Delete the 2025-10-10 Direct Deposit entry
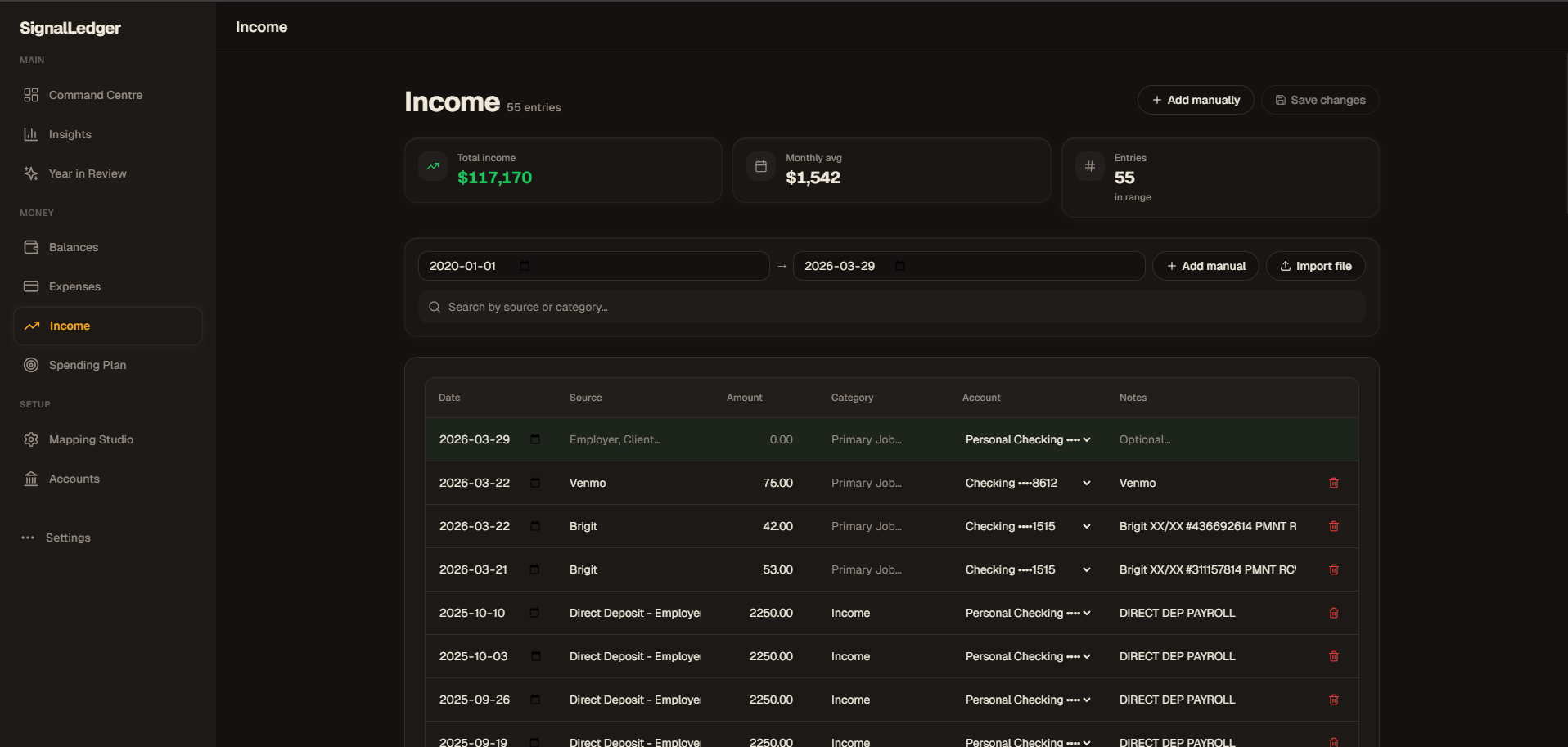 click(1334, 613)
